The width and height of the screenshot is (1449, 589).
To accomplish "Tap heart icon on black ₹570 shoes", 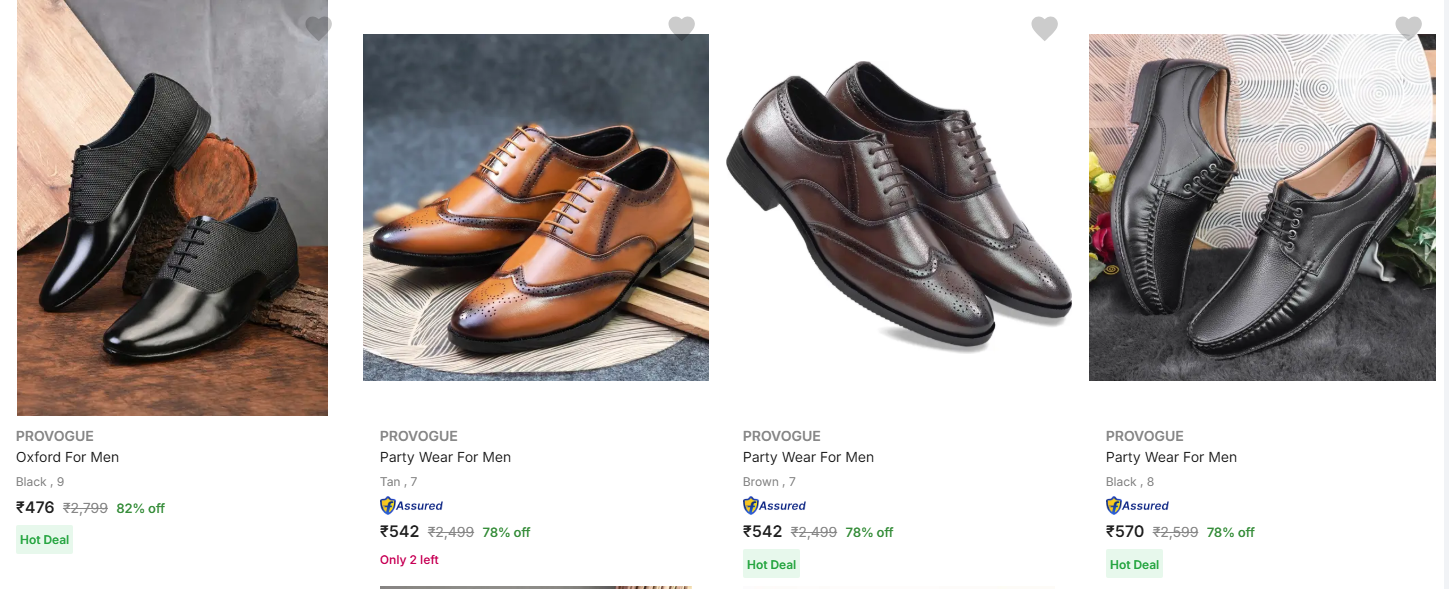I will pos(1408,28).
